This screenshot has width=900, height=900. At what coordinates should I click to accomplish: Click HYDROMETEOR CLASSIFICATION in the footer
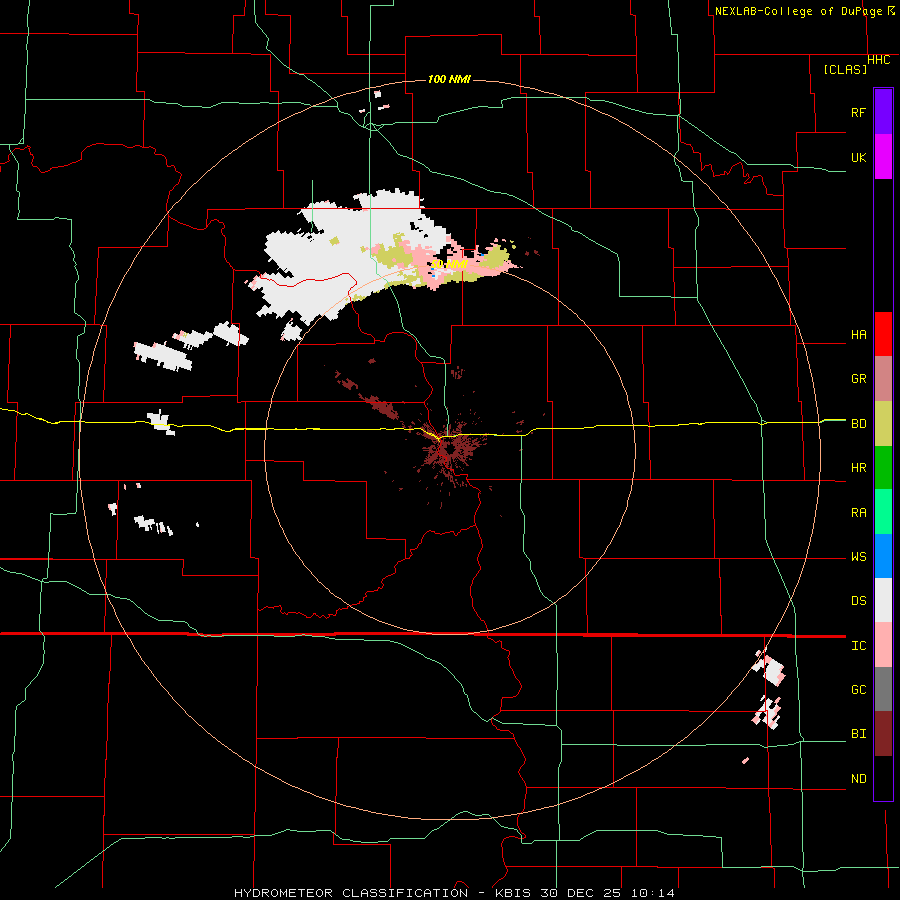(351, 893)
